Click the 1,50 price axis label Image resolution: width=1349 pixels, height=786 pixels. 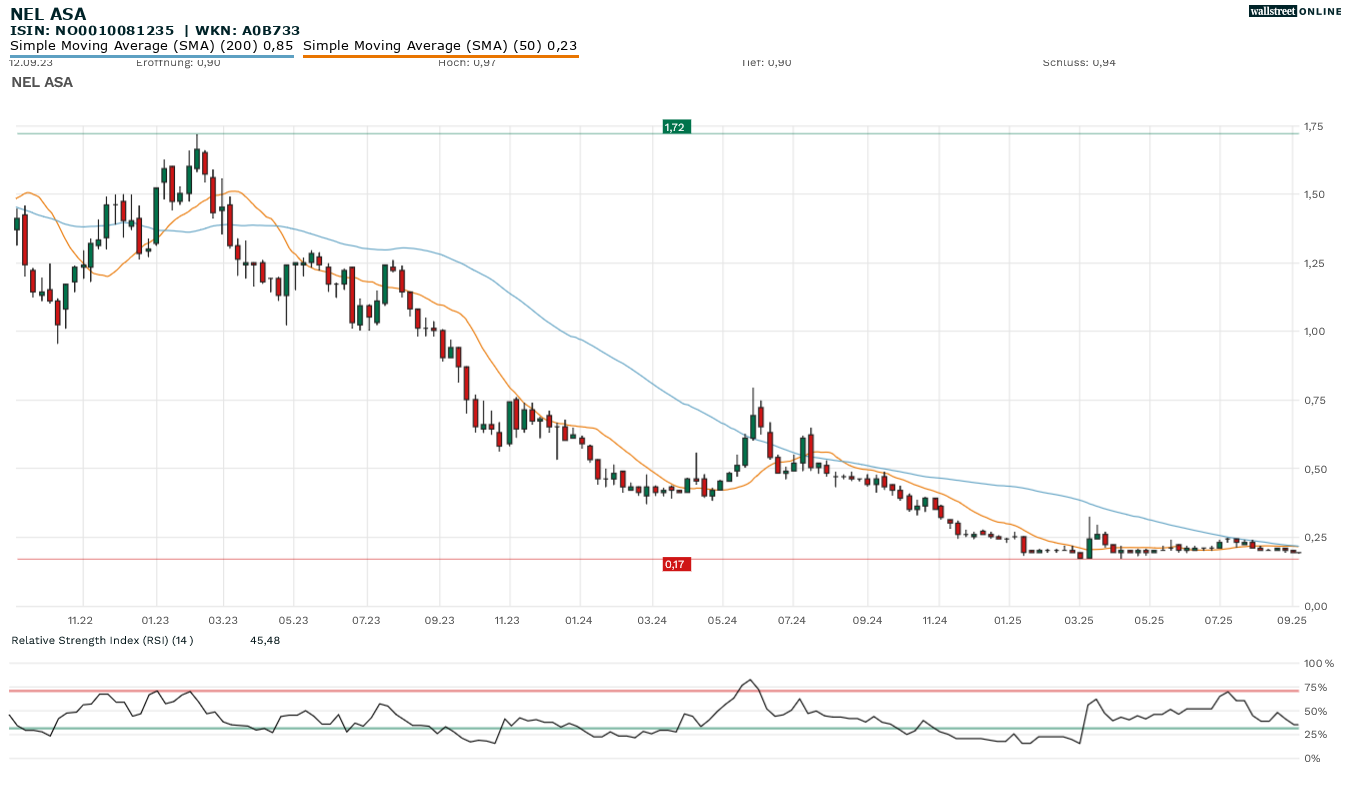[1313, 194]
